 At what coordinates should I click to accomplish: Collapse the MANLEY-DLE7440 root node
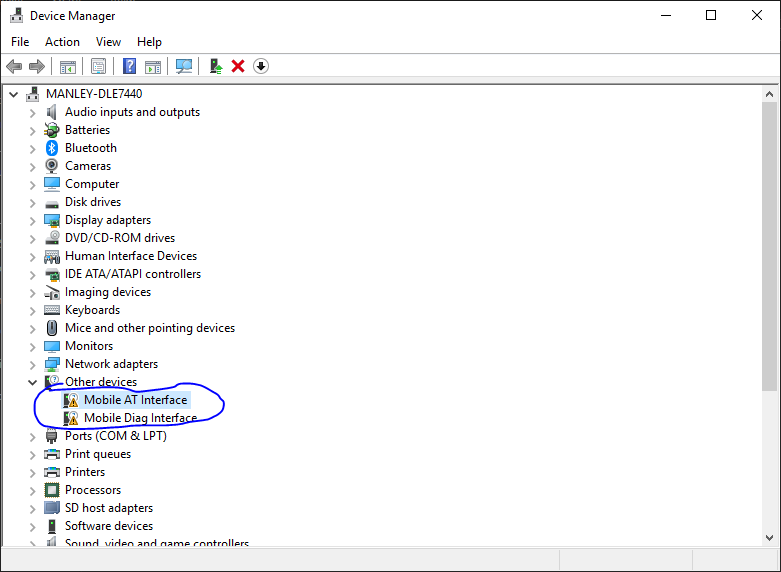tap(14, 94)
